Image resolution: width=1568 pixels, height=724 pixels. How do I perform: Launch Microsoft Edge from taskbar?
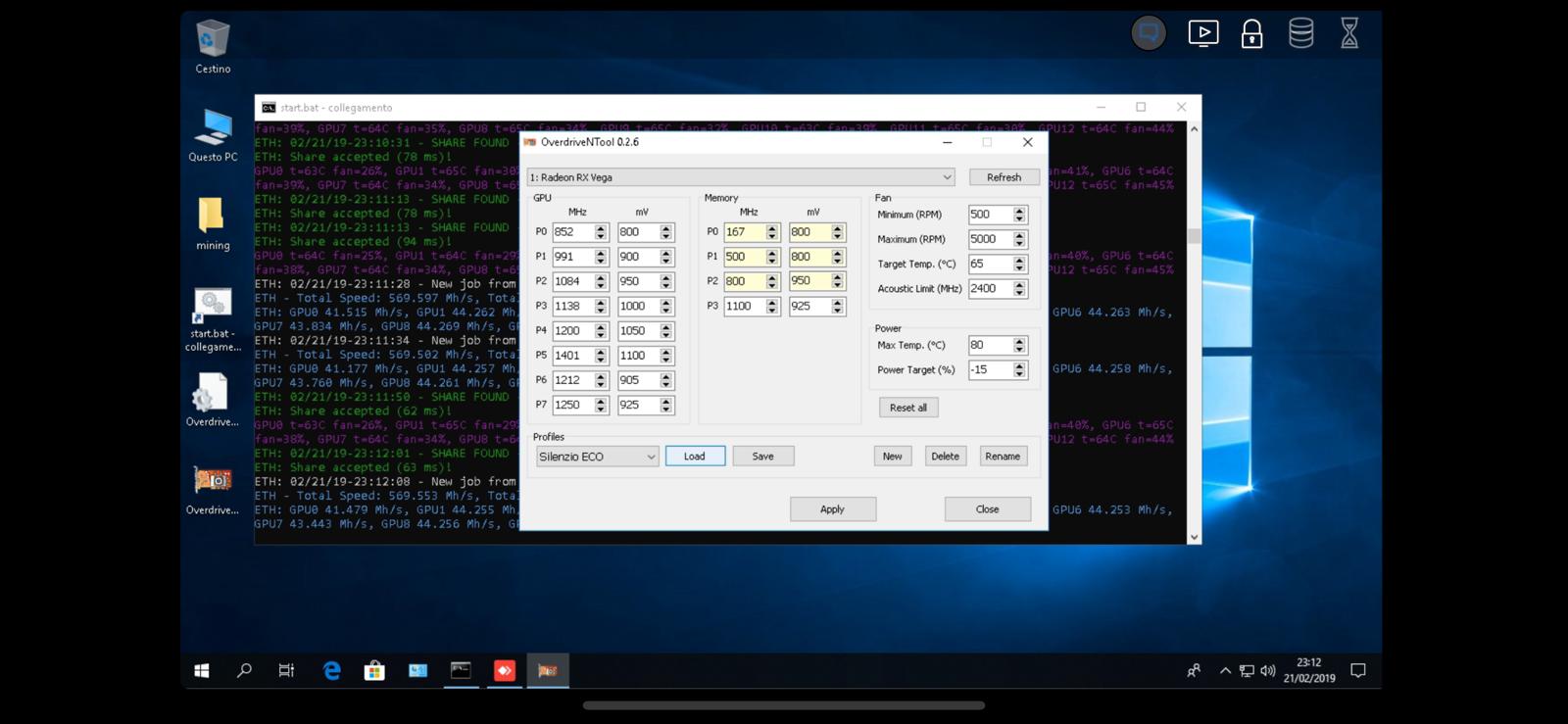tap(331, 671)
